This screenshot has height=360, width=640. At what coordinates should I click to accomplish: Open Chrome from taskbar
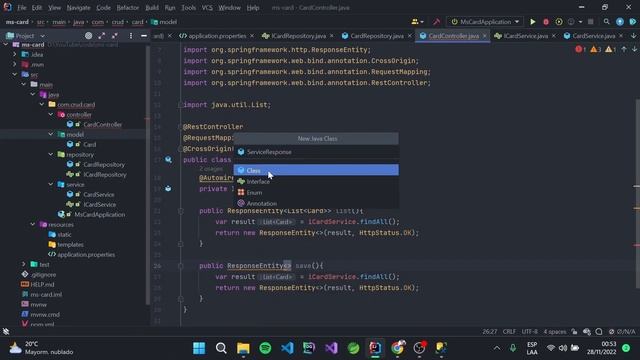(397, 348)
